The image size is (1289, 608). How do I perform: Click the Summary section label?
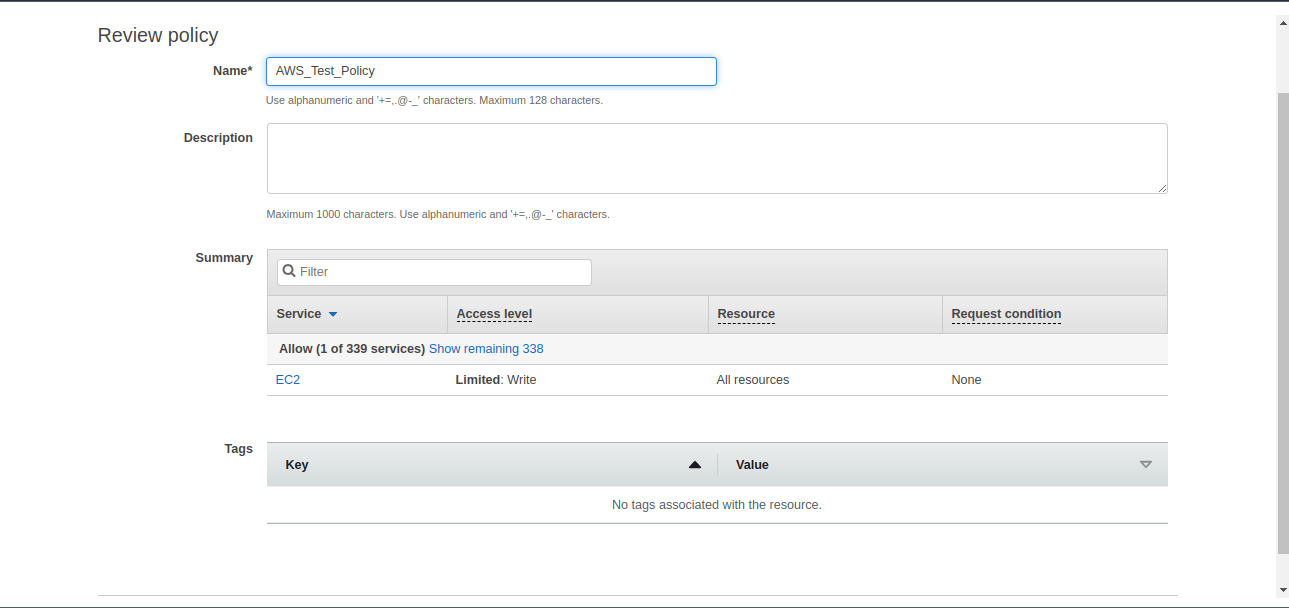click(x=224, y=258)
